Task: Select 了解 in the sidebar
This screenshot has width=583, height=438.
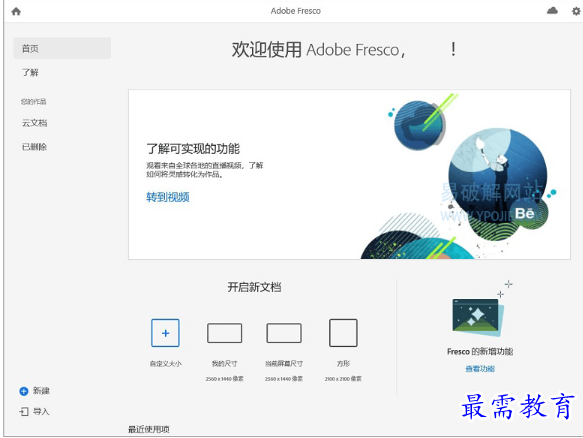Action: tap(30, 73)
